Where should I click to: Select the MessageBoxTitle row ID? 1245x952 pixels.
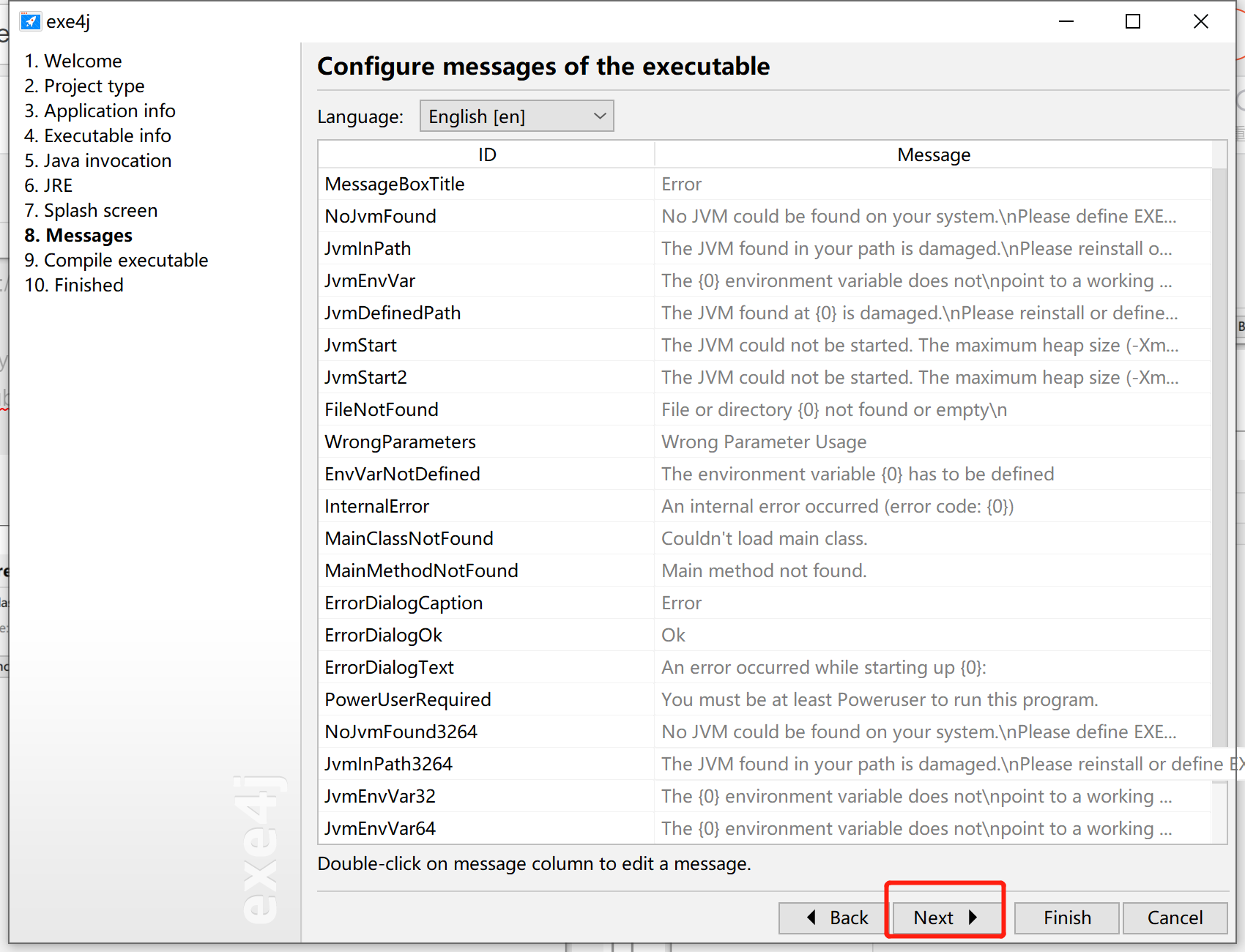point(486,184)
